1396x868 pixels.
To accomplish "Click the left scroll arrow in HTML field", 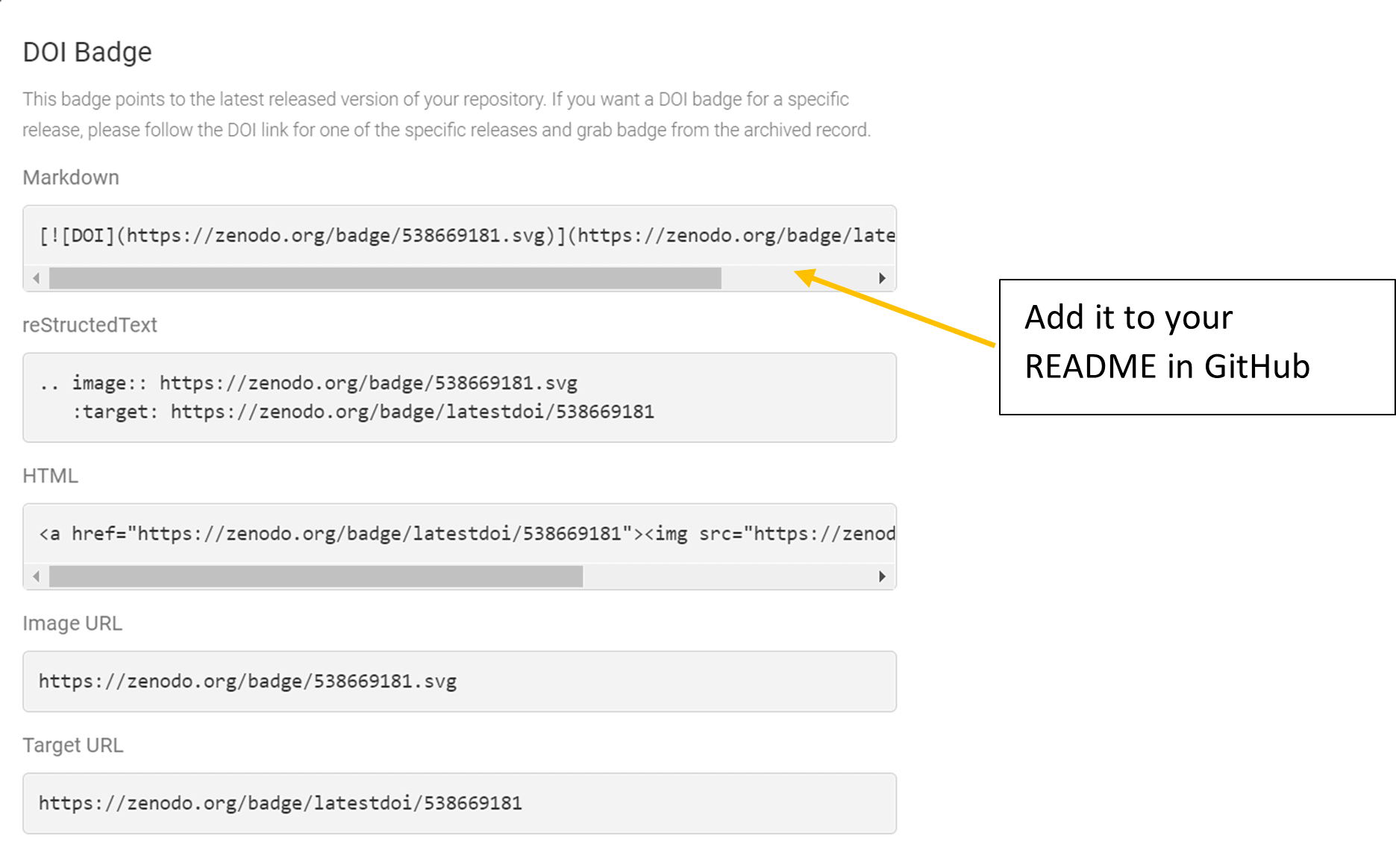I will click(35, 576).
